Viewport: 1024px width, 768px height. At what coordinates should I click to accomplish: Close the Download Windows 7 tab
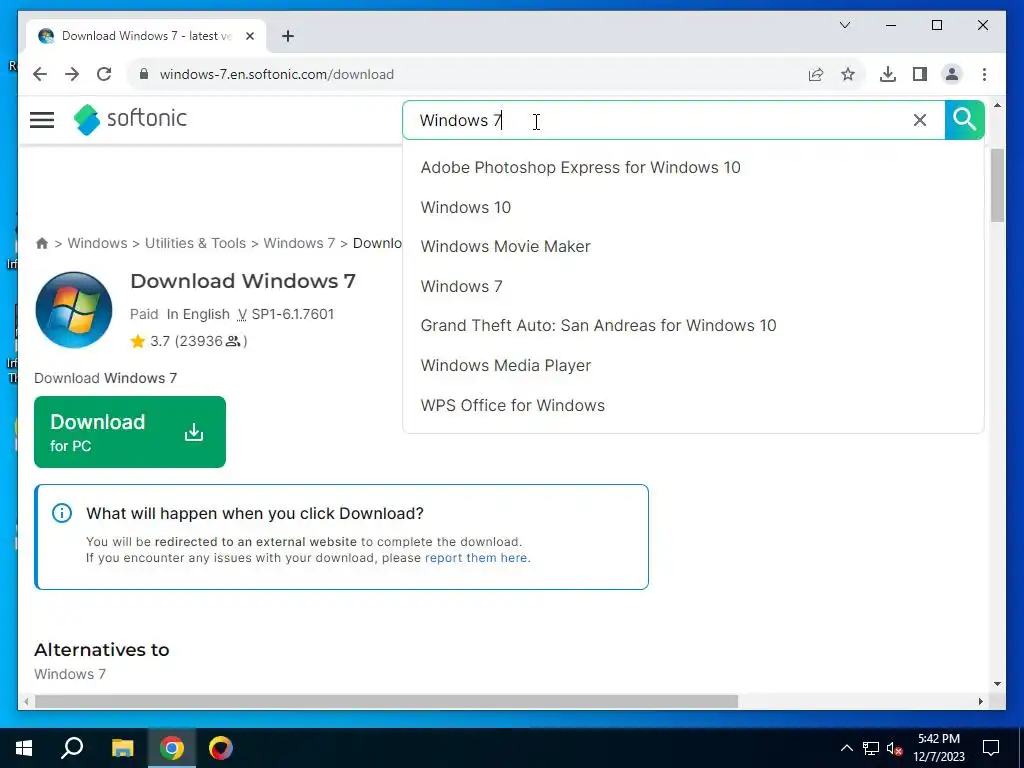[249, 36]
